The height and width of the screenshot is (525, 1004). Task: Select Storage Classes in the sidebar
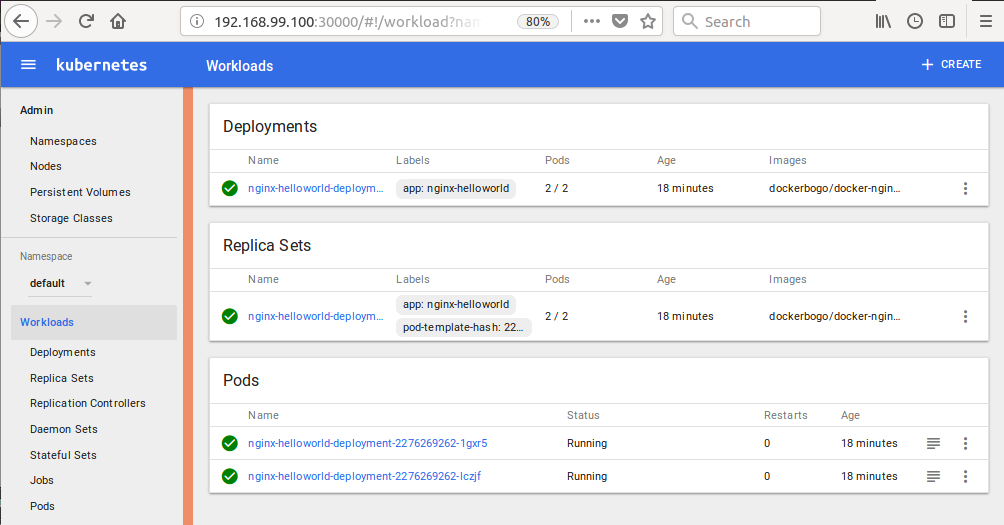tap(71, 218)
